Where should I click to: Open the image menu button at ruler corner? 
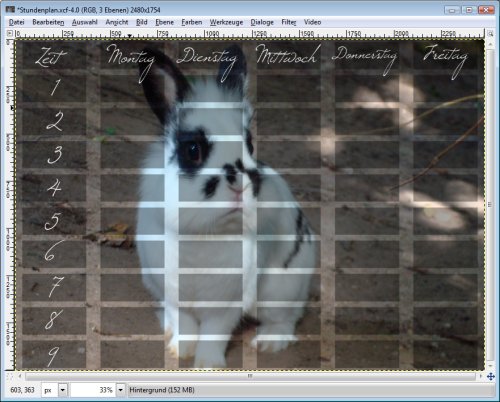pyautogui.click(x=10, y=33)
